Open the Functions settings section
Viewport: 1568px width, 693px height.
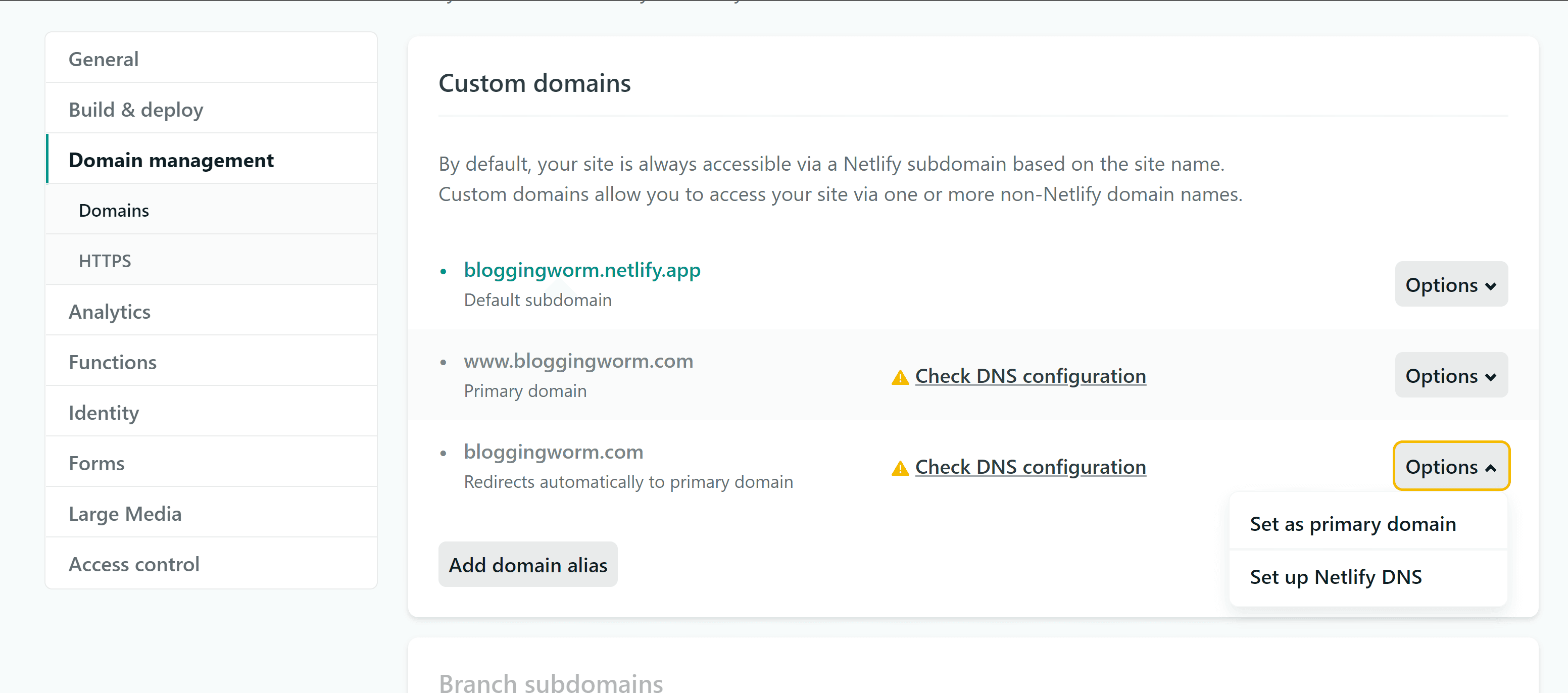coord(113,362)
